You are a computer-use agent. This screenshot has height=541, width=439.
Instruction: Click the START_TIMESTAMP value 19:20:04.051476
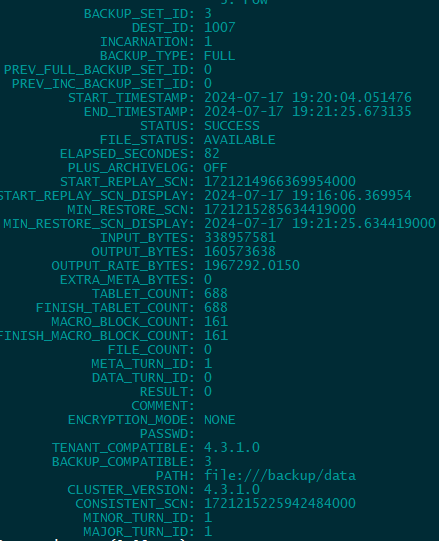(352, 98)
